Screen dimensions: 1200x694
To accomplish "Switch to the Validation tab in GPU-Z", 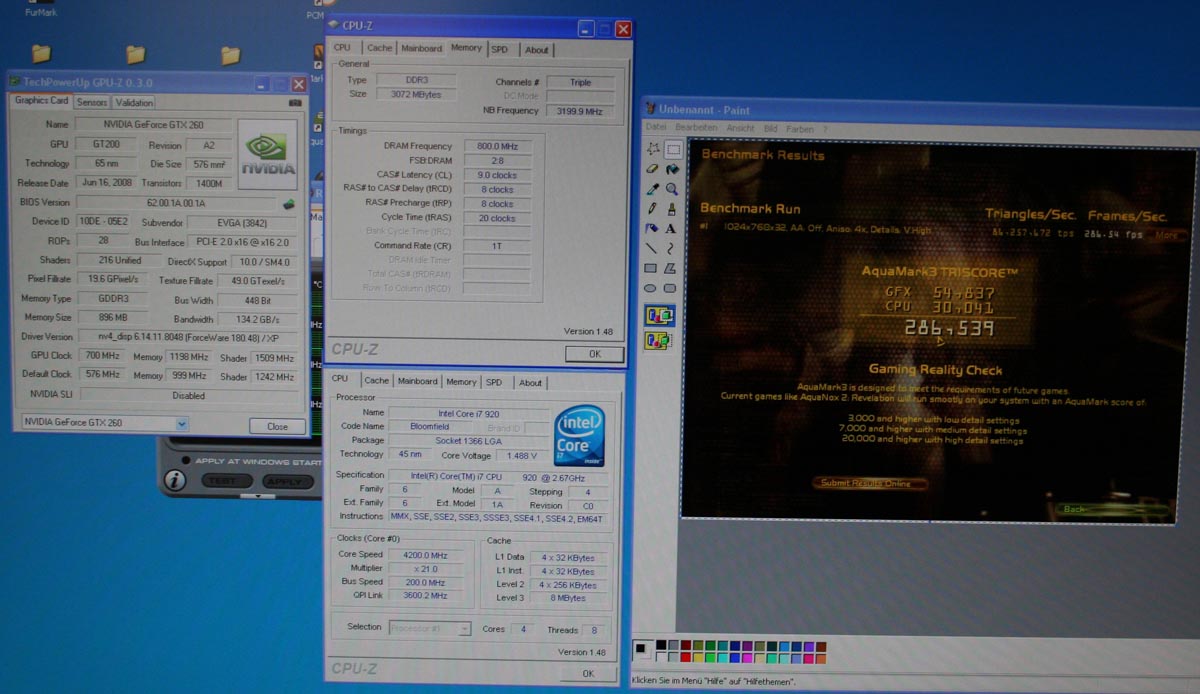I will pyautogui.click(x=134, y=102).
